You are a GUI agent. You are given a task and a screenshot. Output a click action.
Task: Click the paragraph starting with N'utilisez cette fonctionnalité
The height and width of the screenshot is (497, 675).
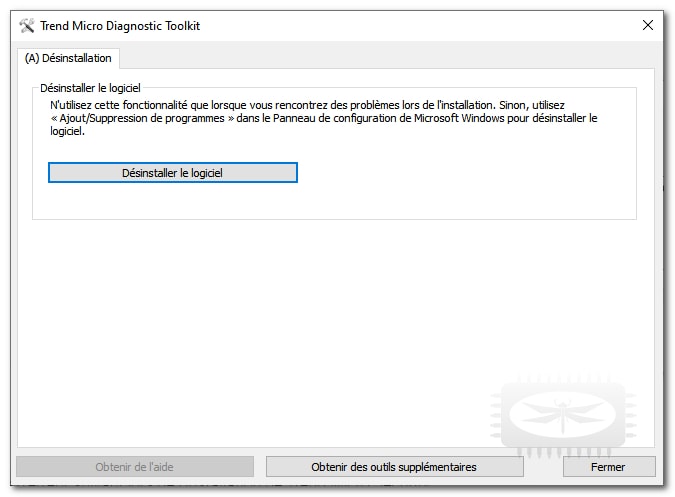(323, 118)
